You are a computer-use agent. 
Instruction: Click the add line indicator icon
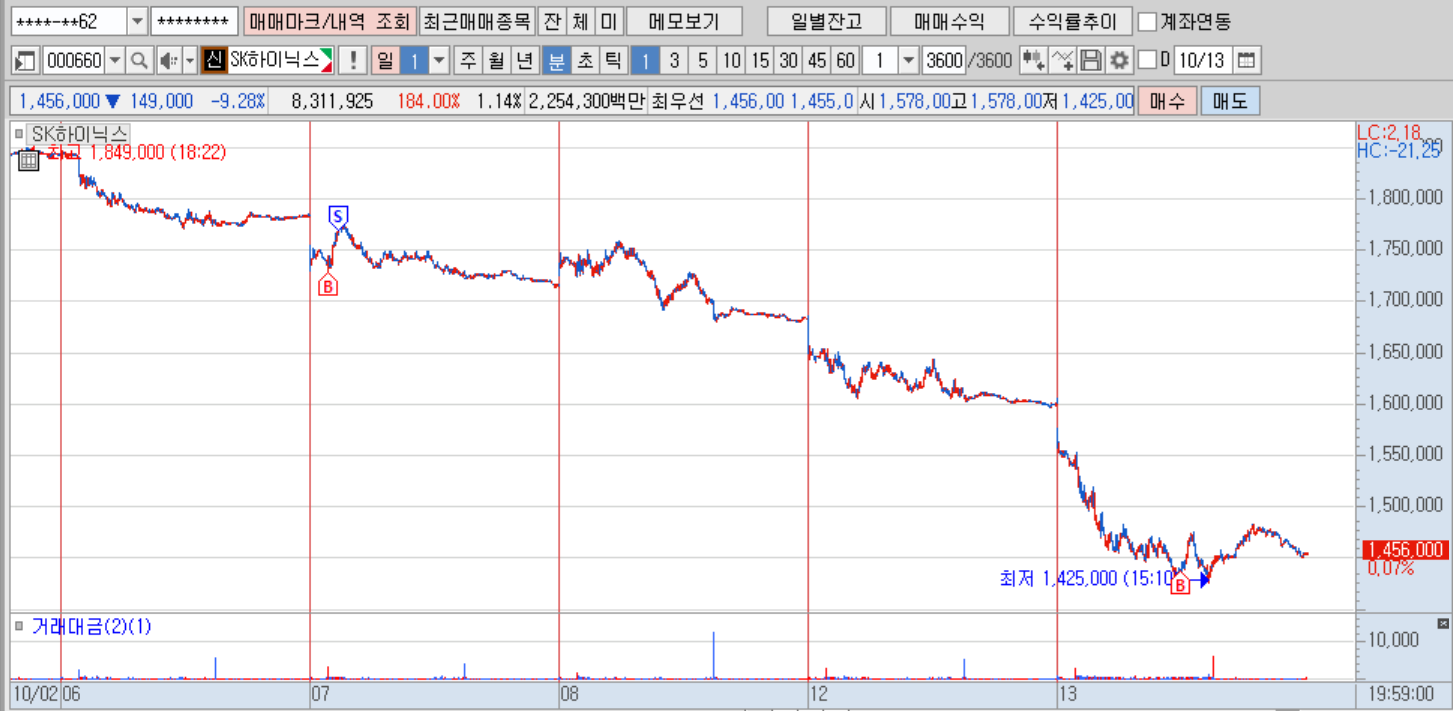(x=1063, y=60)
